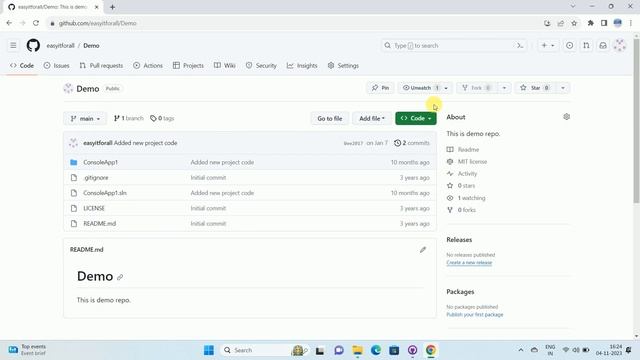Screen dimensions: 640x360
Task: Switch to the Pull requests tab
Action: click(101, 65)
